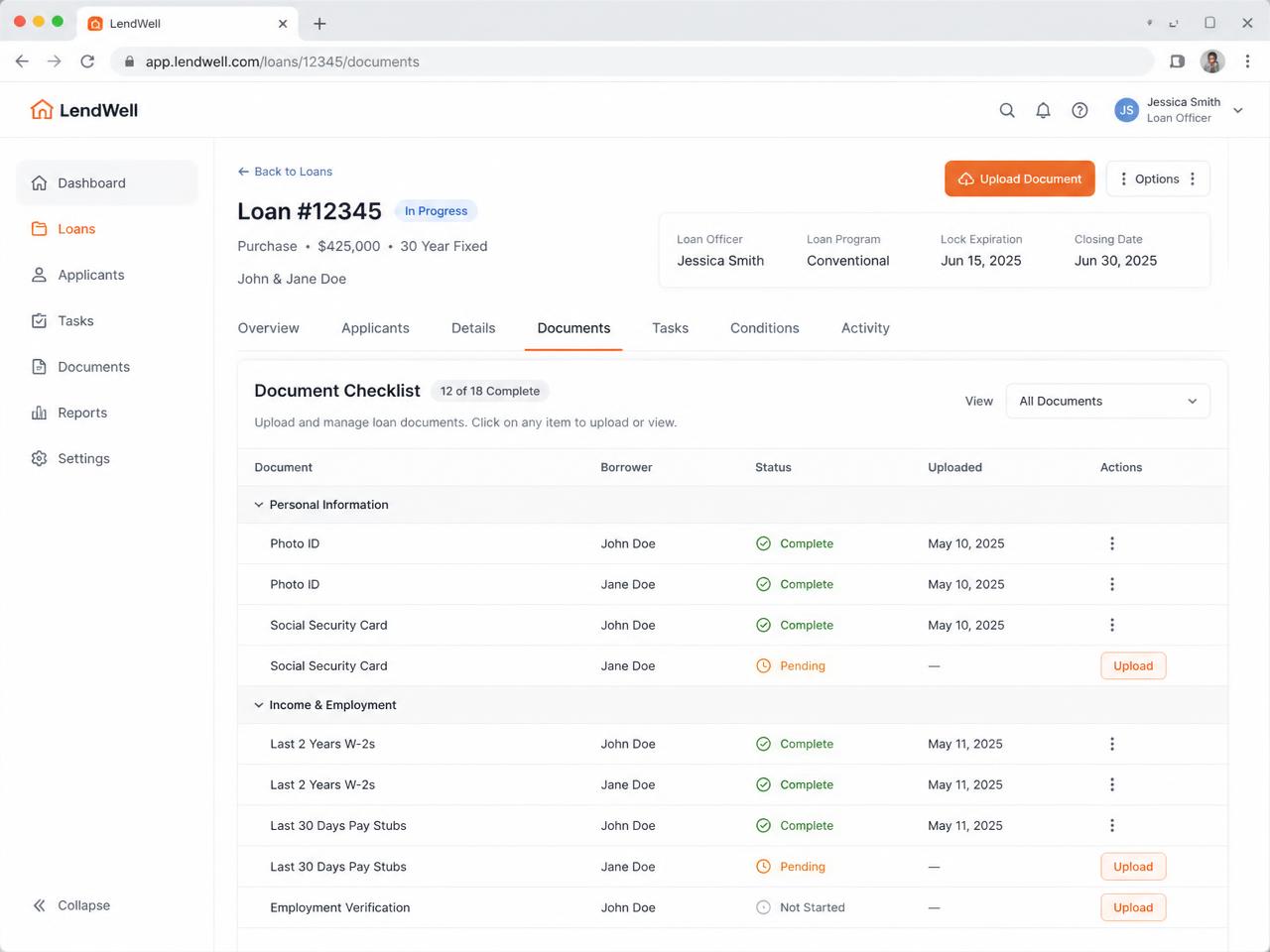Upload Jane Doe's Social Security Card
Viewport: 1270px width, 952px height.
[1133, 665]
